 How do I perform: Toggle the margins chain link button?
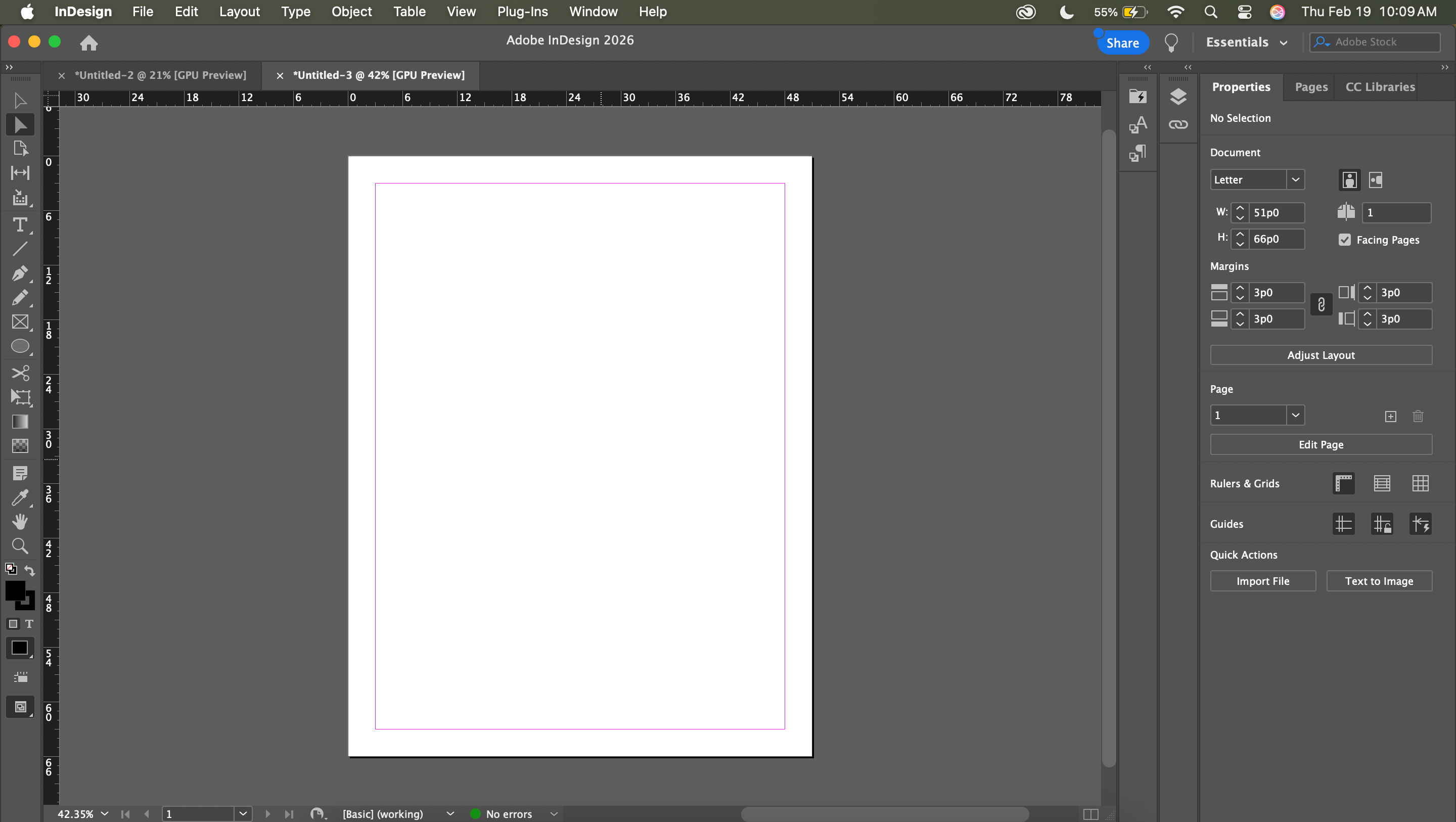coord(1321,305)
